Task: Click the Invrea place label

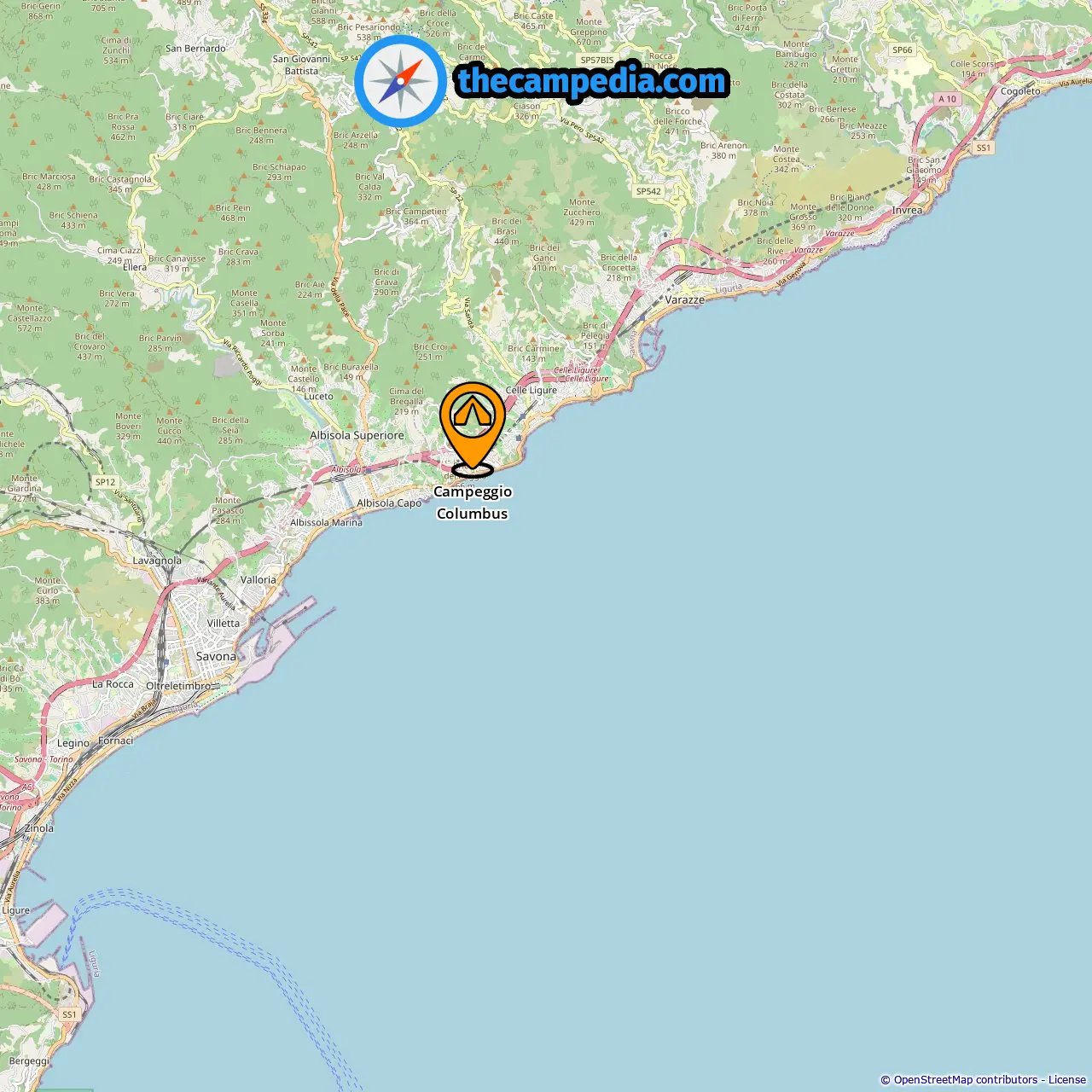Action: coord(907,210)
